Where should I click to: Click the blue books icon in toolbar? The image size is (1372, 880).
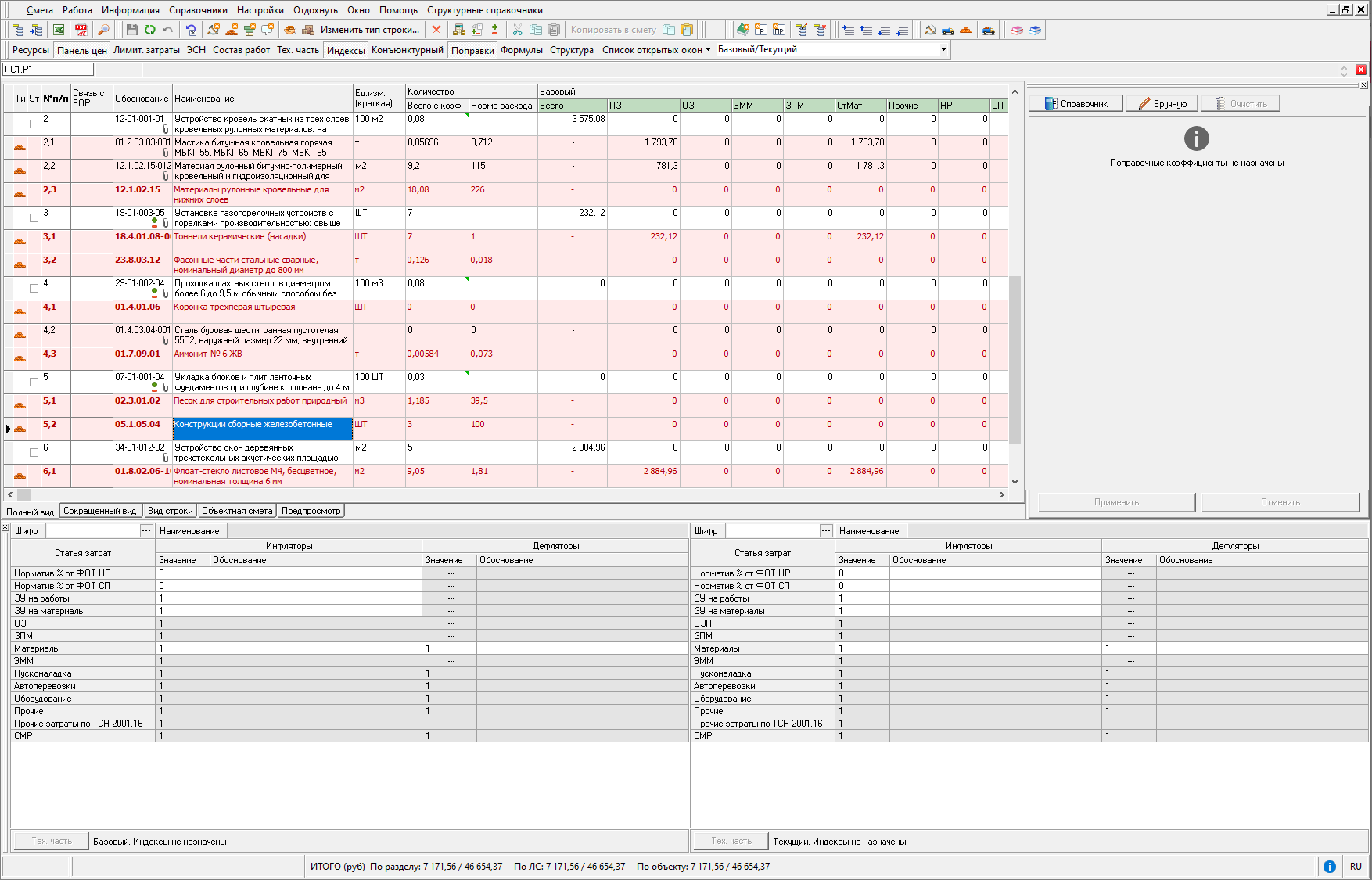tap(1035, 30)
